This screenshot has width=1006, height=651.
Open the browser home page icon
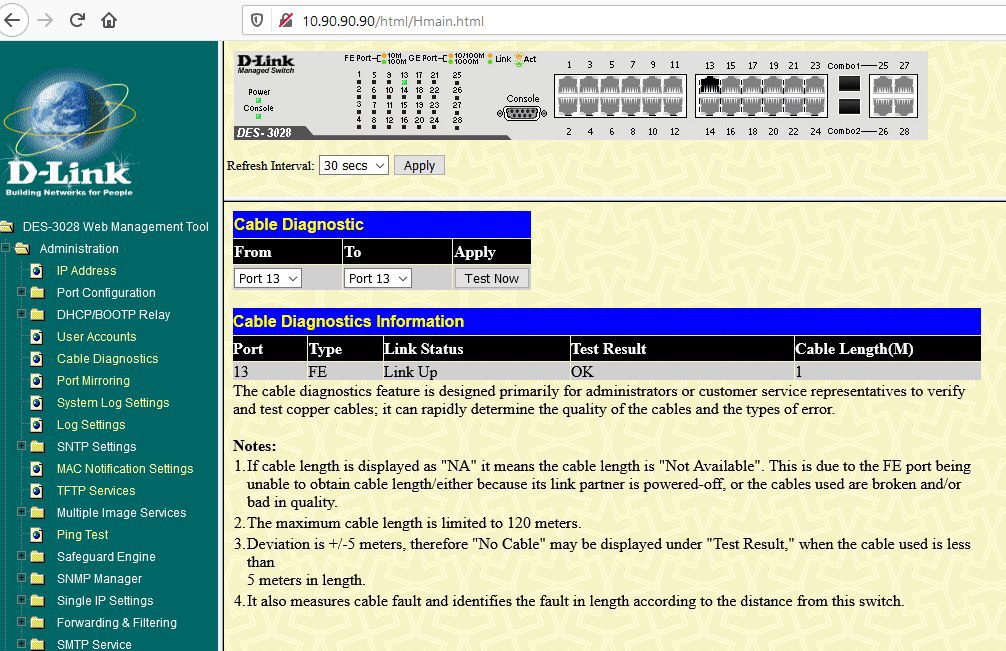pos(109,21)
